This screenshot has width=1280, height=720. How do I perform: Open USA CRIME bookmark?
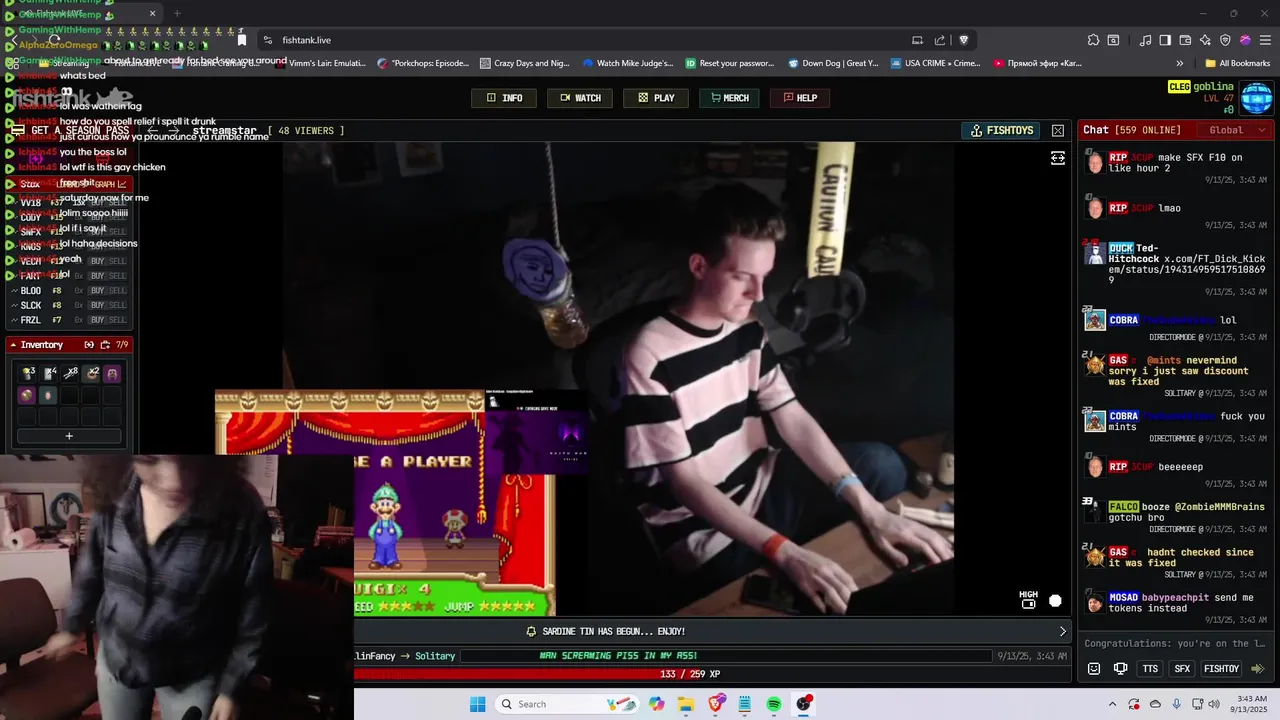pos(935,63)
